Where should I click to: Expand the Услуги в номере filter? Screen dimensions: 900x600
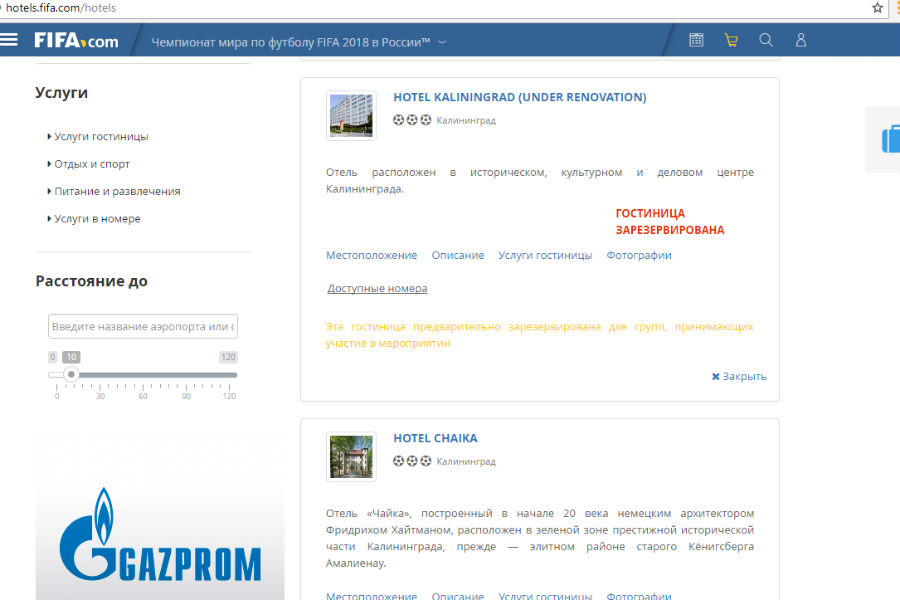[97, 219]
